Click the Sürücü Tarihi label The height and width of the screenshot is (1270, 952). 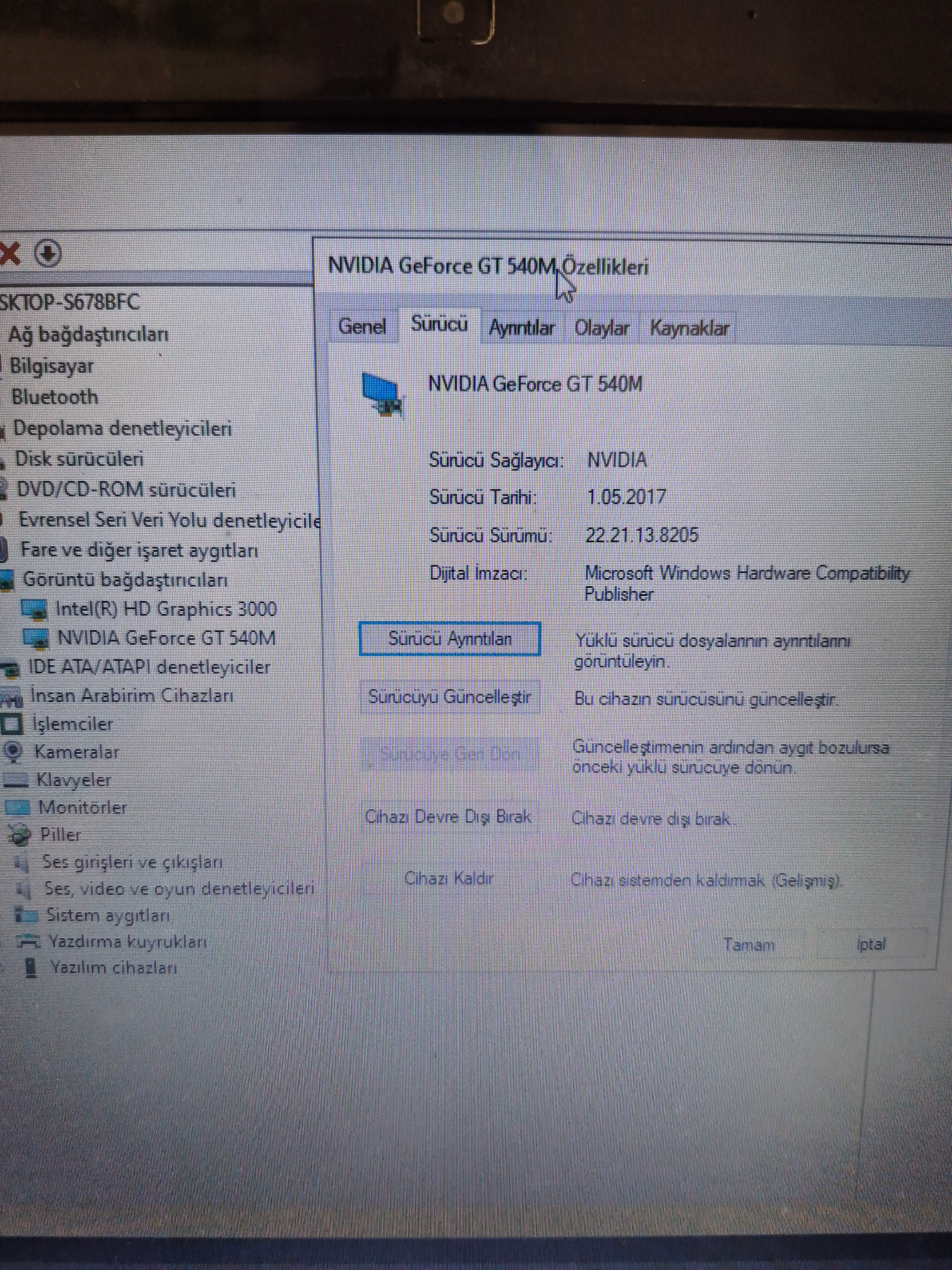tap(483, 497)
